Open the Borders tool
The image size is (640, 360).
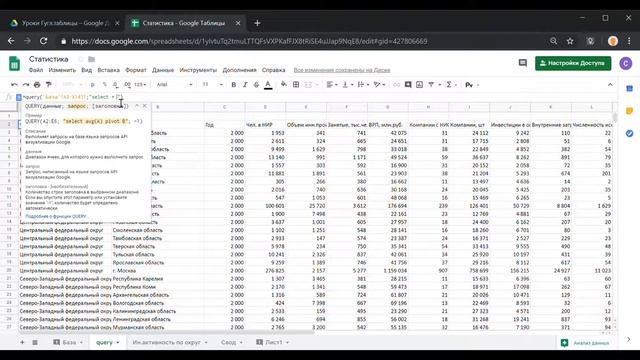coord(296,84)
